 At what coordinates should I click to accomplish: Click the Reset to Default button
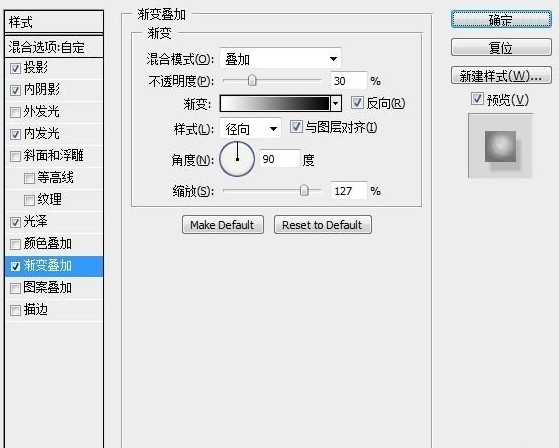pyautogui.click(x=323, y=225)
